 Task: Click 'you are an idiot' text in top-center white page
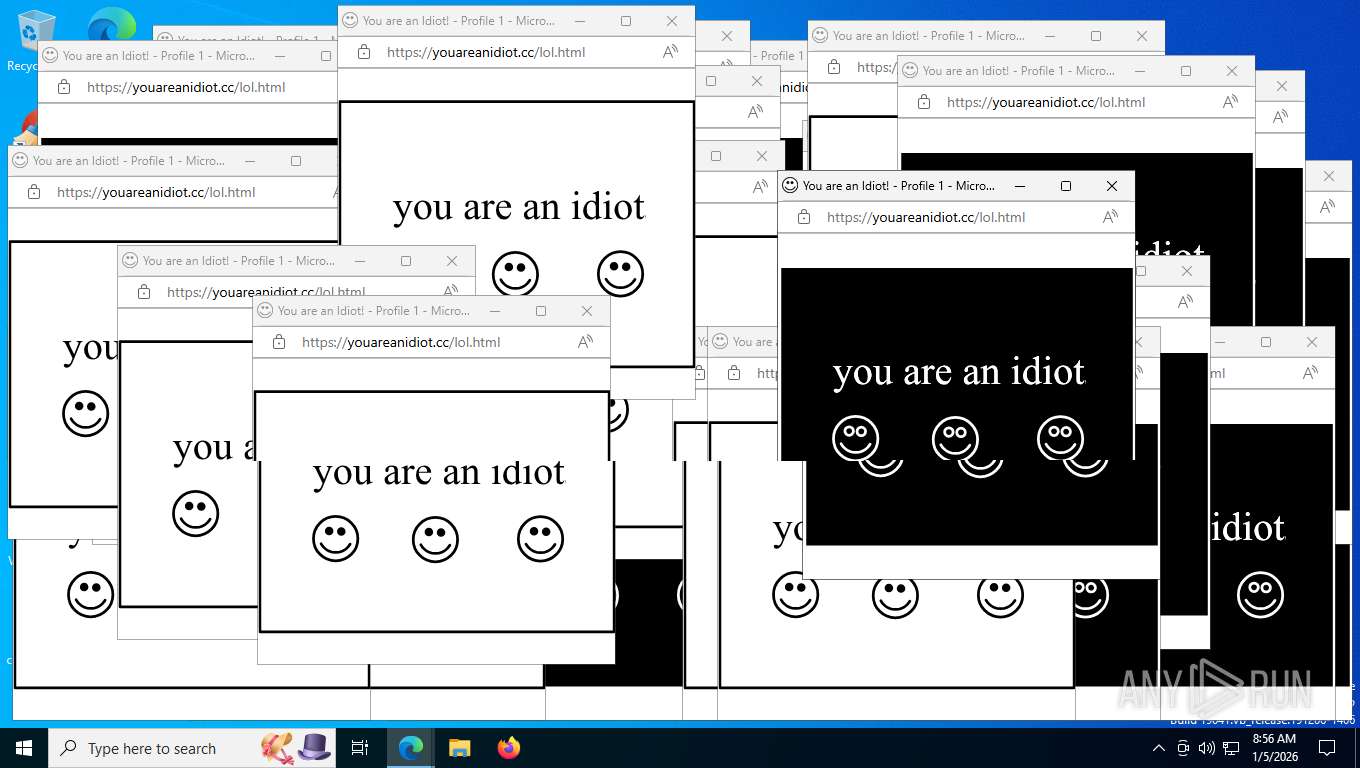518,207
